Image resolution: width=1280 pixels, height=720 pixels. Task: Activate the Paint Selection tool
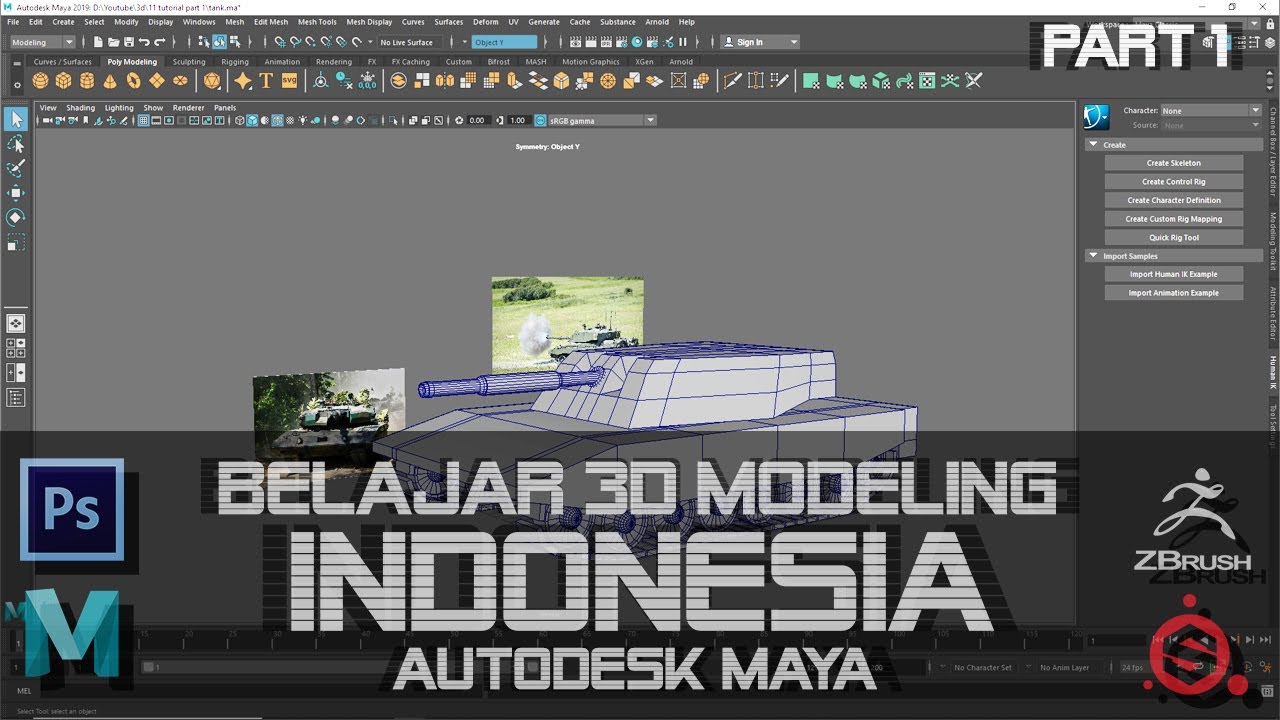[x=16, y=168]
